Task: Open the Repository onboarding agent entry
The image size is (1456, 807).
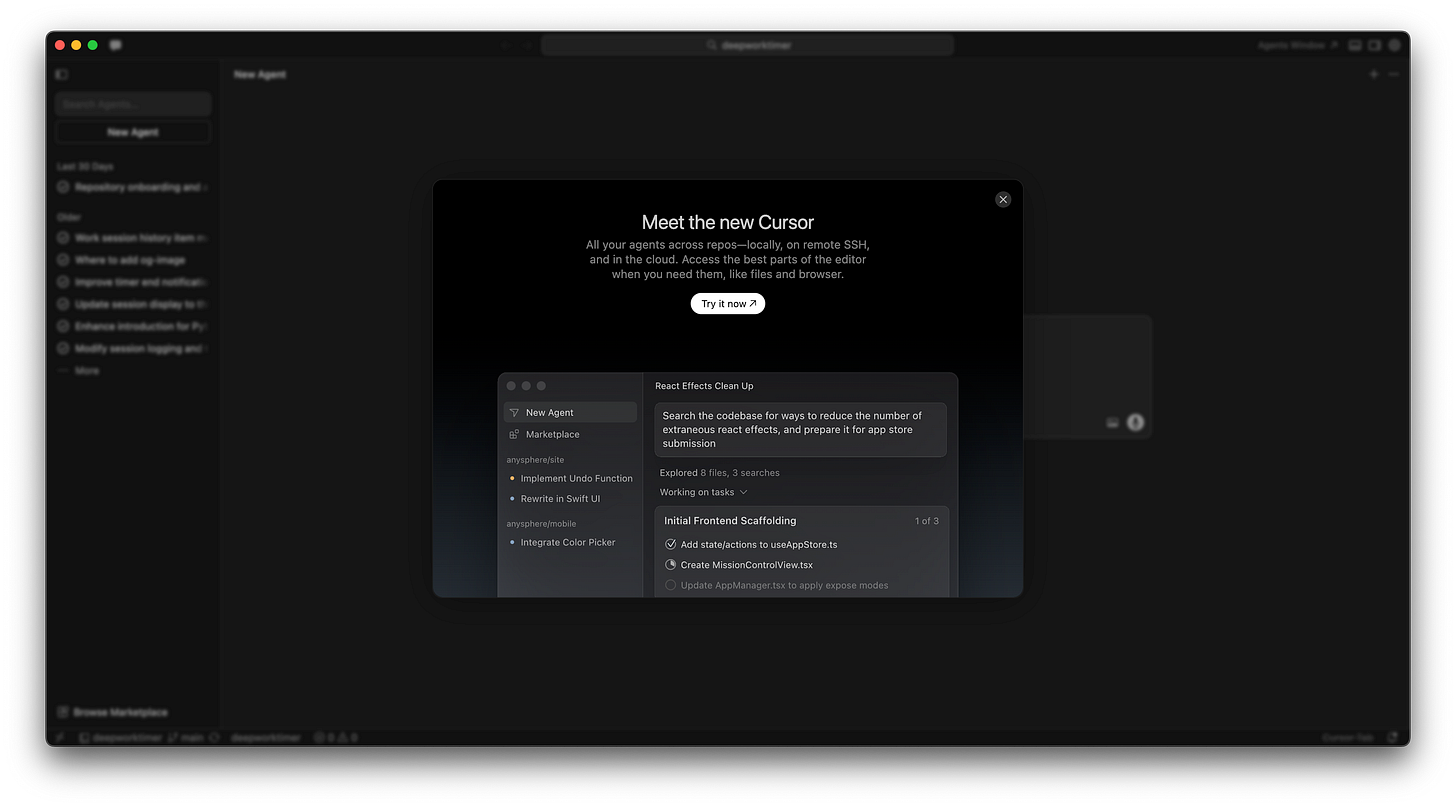Action: point(133,187)
